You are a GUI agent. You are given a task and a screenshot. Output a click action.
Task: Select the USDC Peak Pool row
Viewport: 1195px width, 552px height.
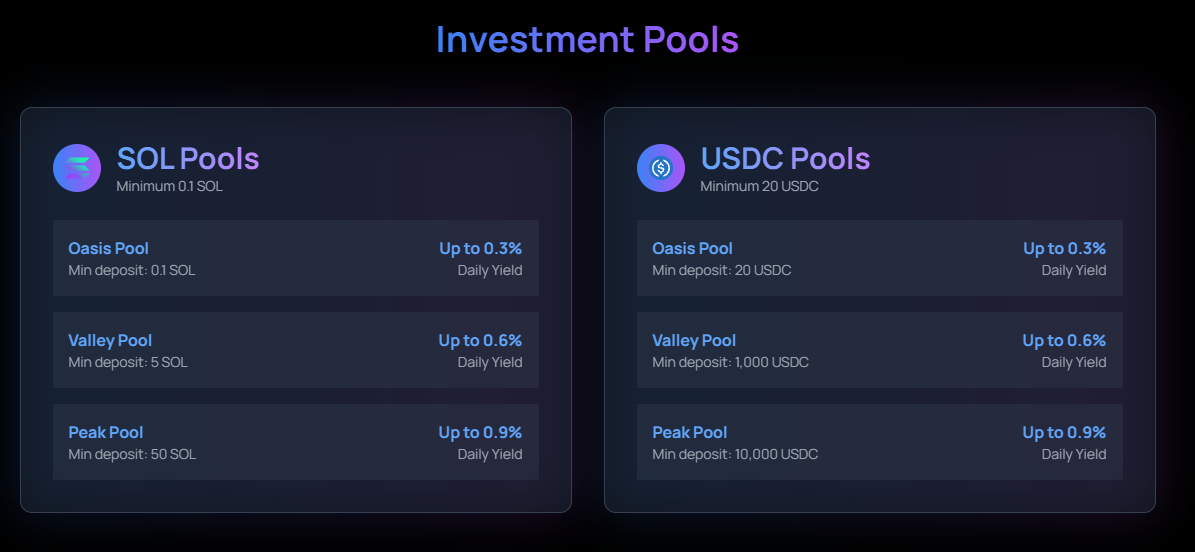coord(879,442)
